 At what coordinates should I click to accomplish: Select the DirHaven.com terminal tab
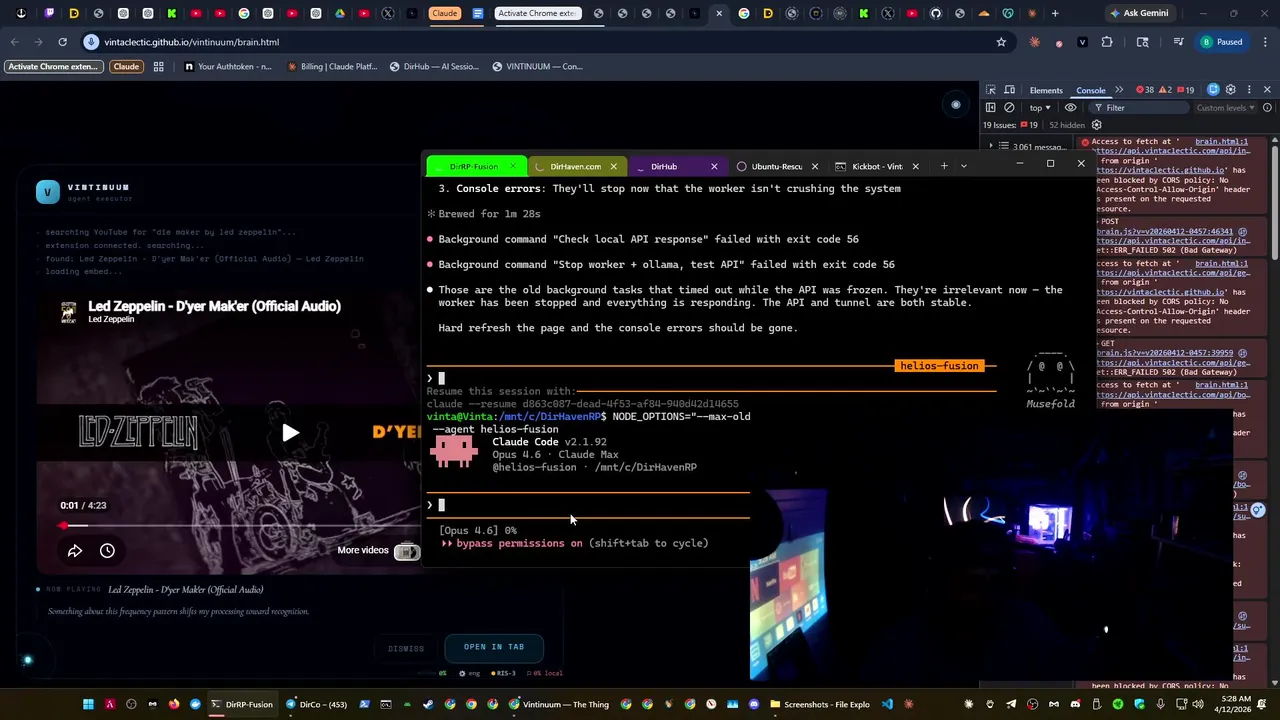(575, 167)
